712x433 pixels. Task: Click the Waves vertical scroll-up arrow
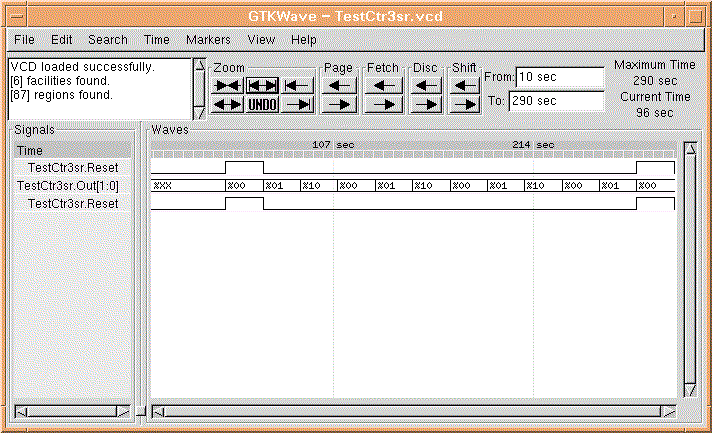(690, 148)
